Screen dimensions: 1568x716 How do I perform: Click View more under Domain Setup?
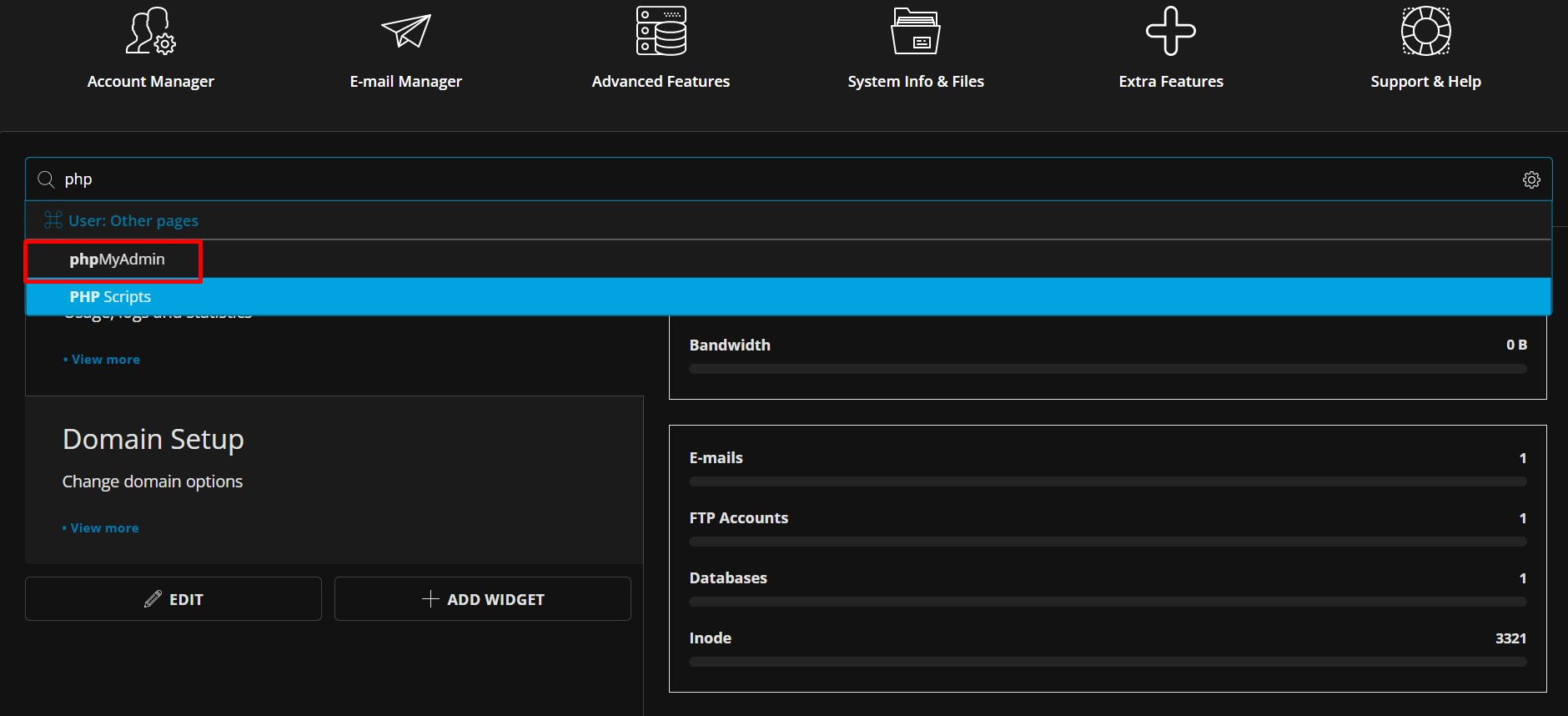pyautogui.click(x=104, y=528)
